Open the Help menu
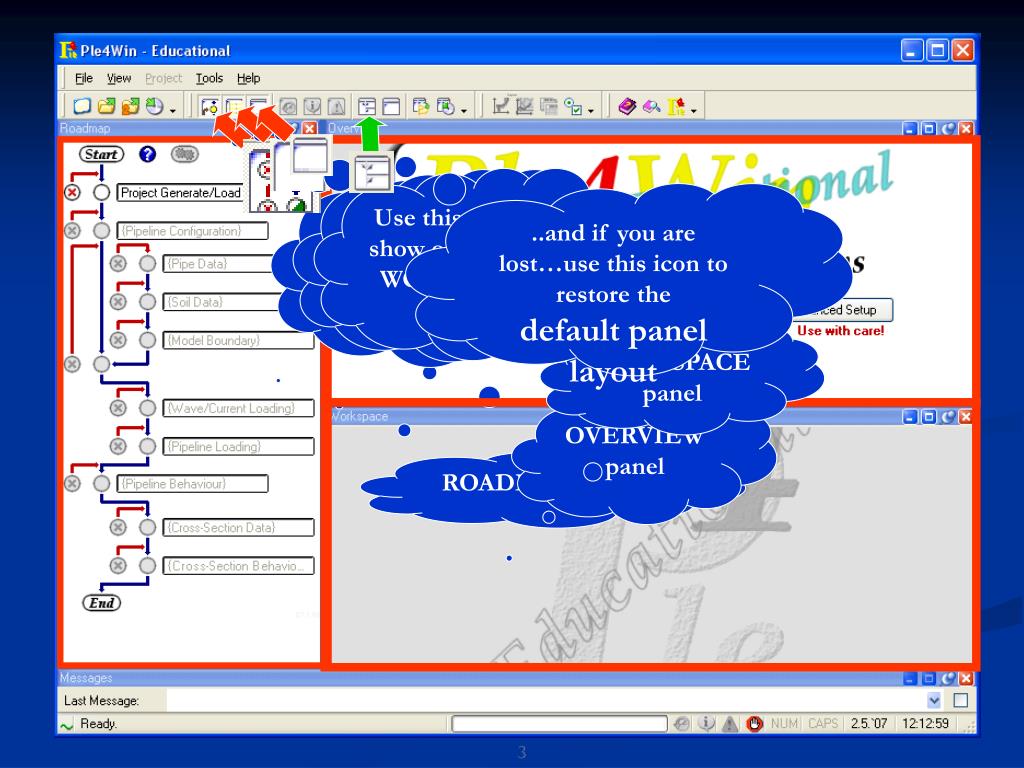 point(248,78)
